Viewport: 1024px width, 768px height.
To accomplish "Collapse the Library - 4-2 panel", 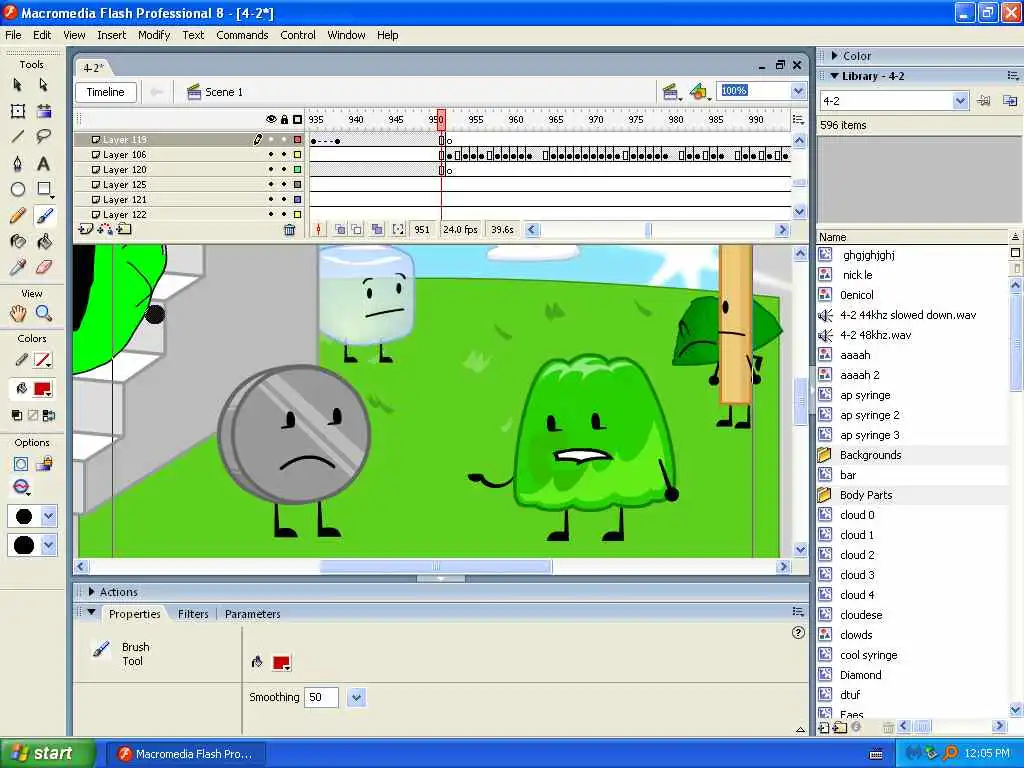I will (834, 76).
